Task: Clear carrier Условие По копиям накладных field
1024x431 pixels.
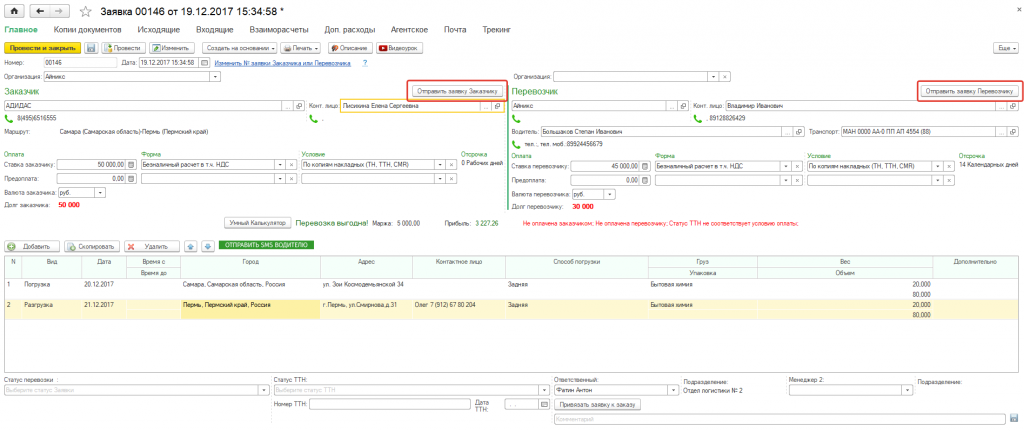Action: coord(949,166)
